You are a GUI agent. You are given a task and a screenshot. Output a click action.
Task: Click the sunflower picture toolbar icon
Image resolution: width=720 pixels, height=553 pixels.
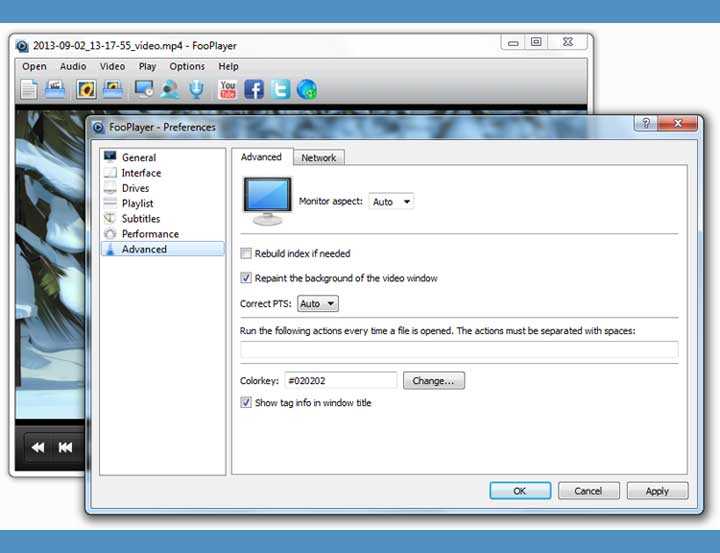[x=86, y=89]
